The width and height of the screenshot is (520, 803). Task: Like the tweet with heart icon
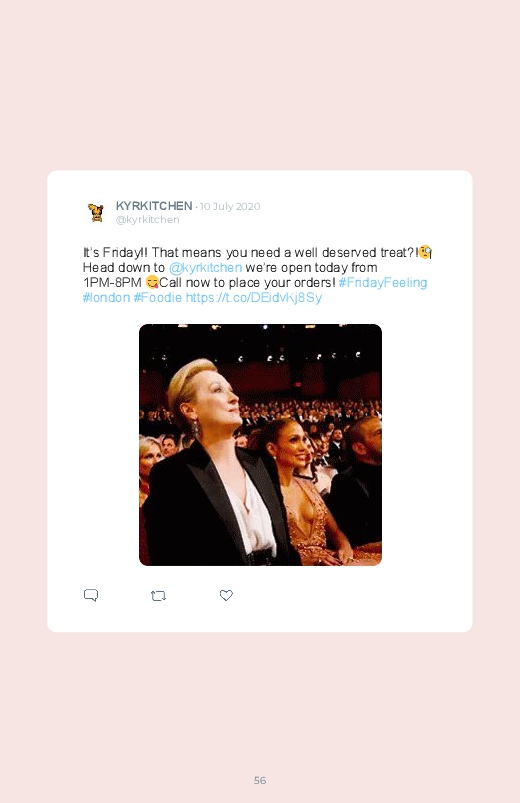click(x=226, y=595)
